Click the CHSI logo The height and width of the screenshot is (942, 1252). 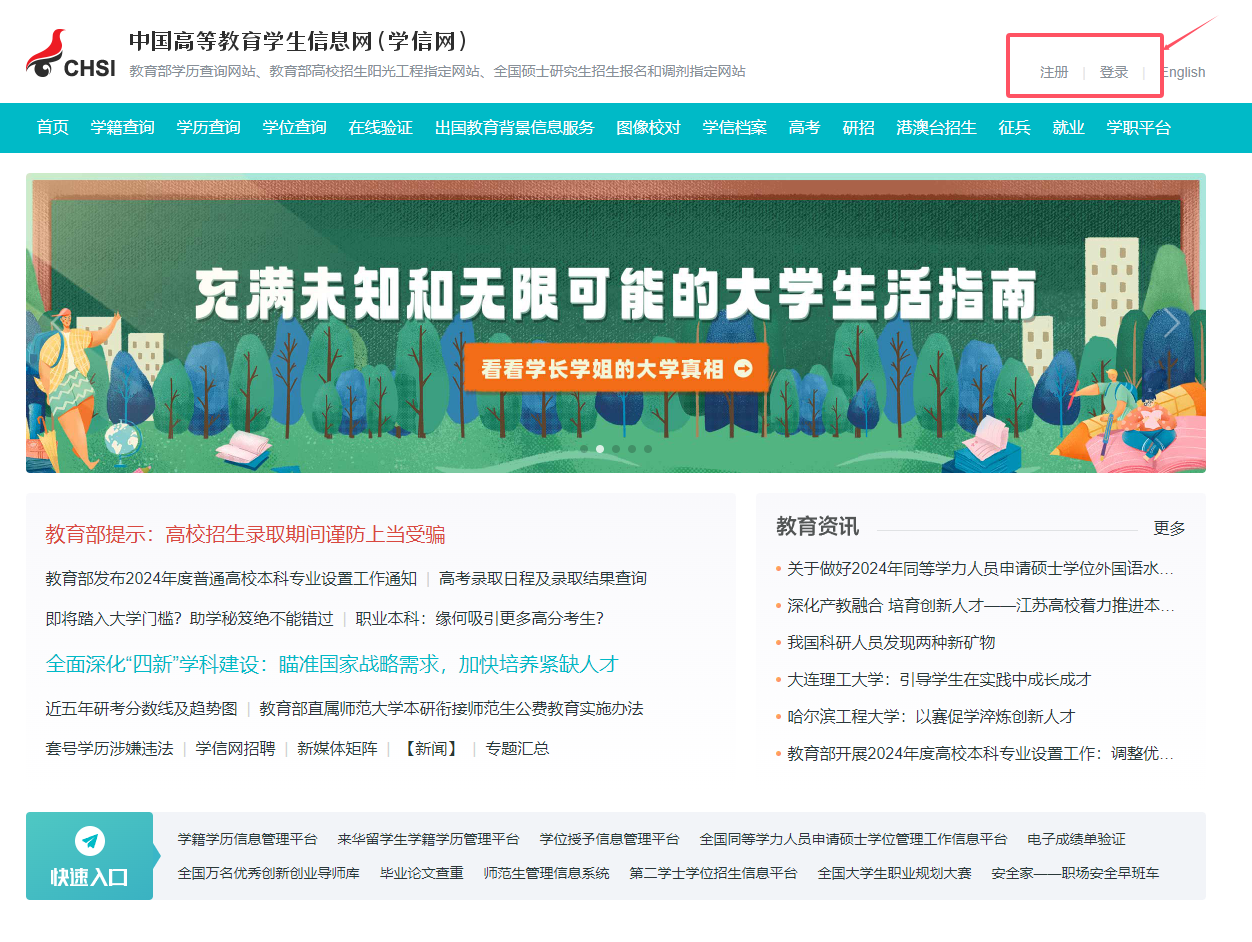pyautogui.click(x=70, y=55)
